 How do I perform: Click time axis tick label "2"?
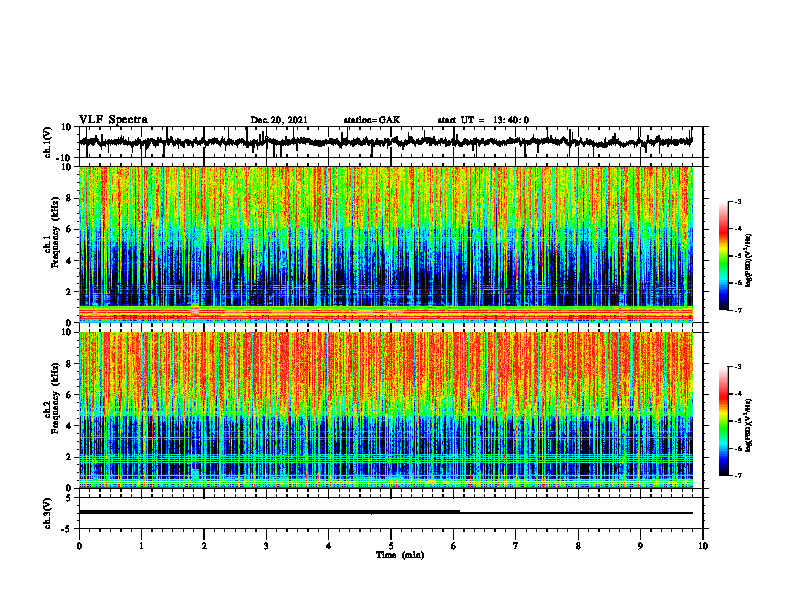(204, 546)
